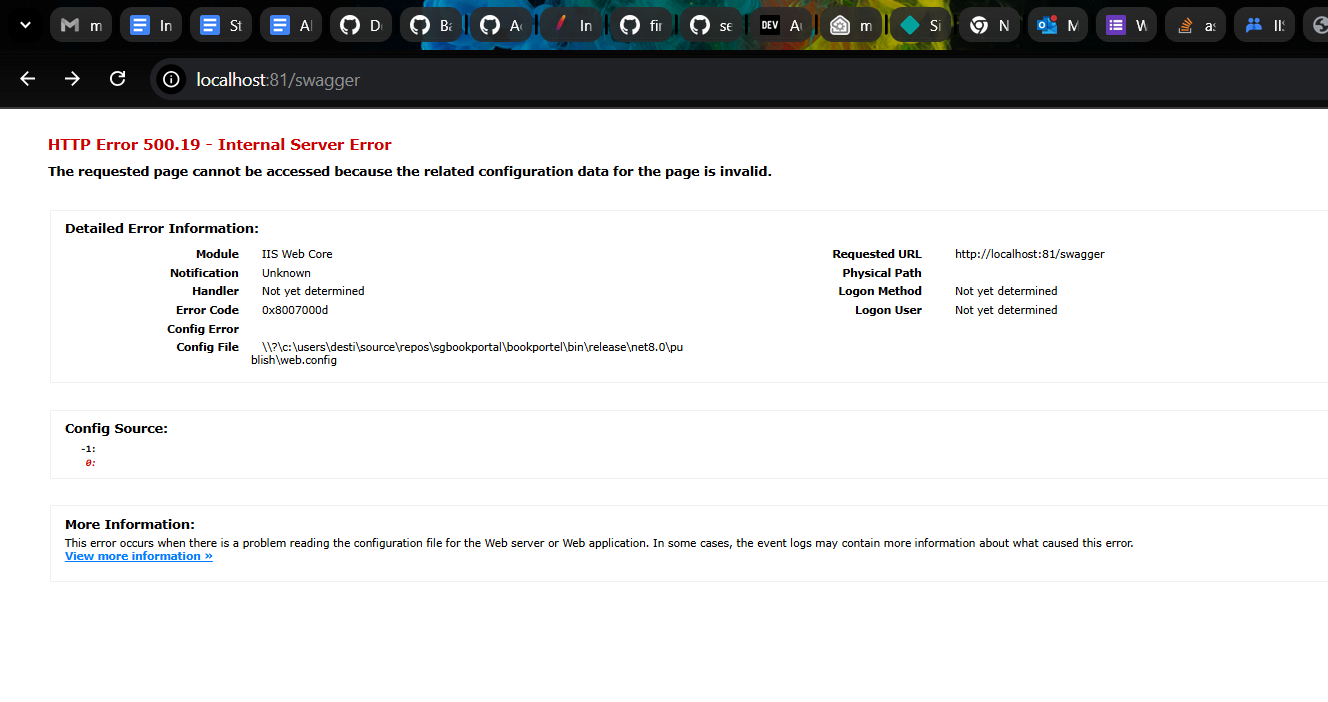Open the purple list icon tab

tap(1126, 25)
